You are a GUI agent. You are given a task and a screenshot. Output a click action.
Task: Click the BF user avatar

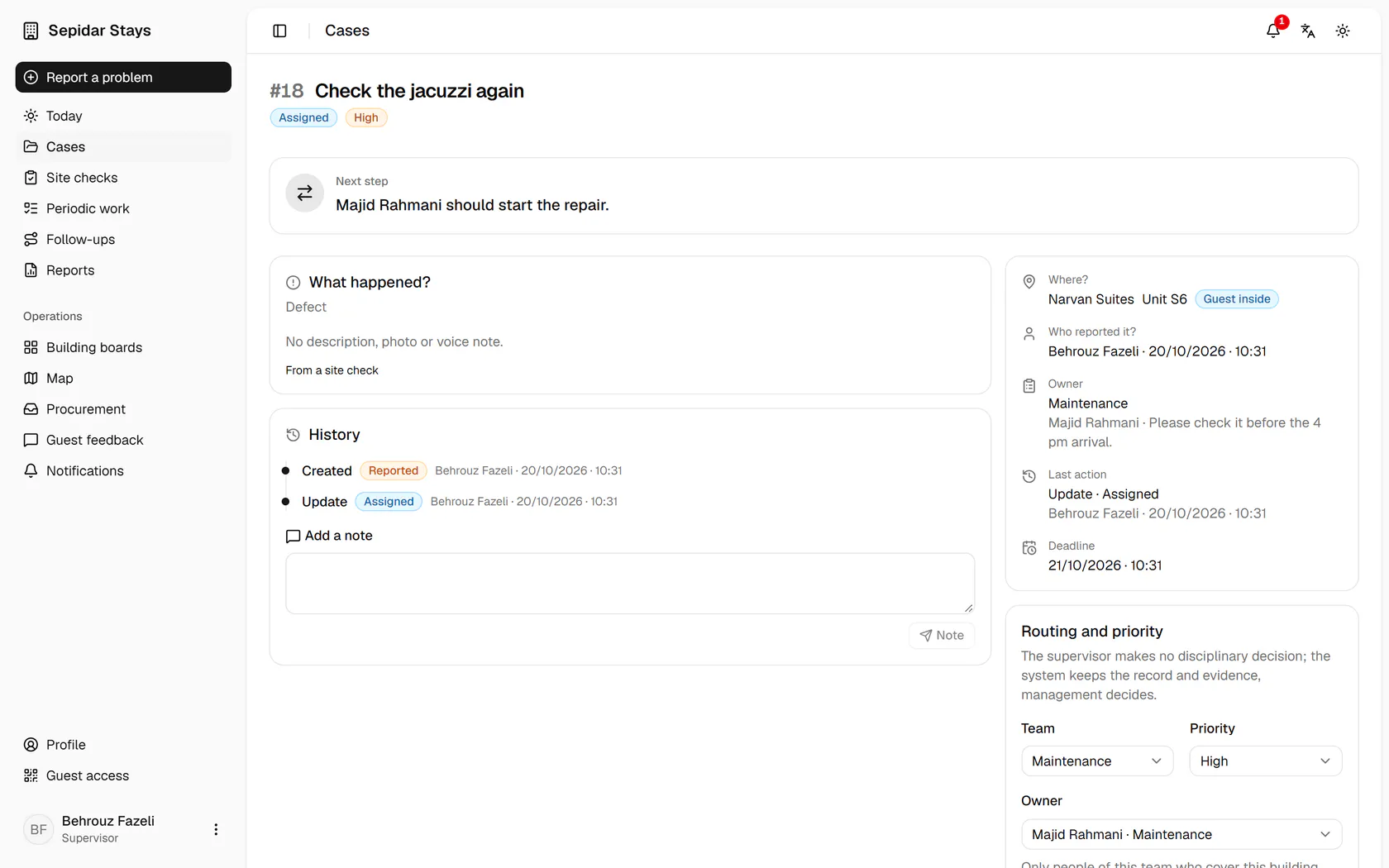39,829
